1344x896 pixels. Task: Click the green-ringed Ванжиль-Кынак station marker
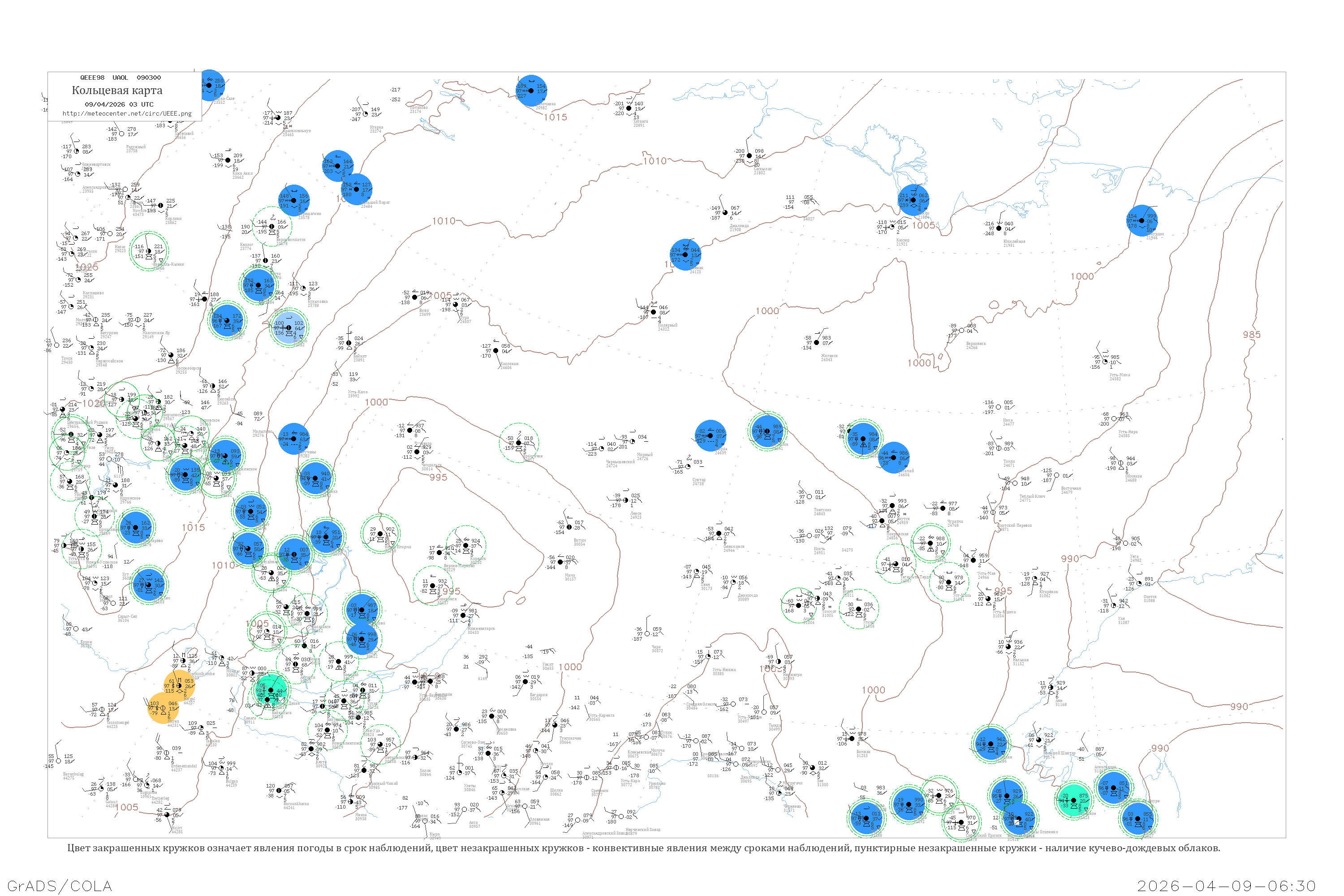tap(149, 251)
